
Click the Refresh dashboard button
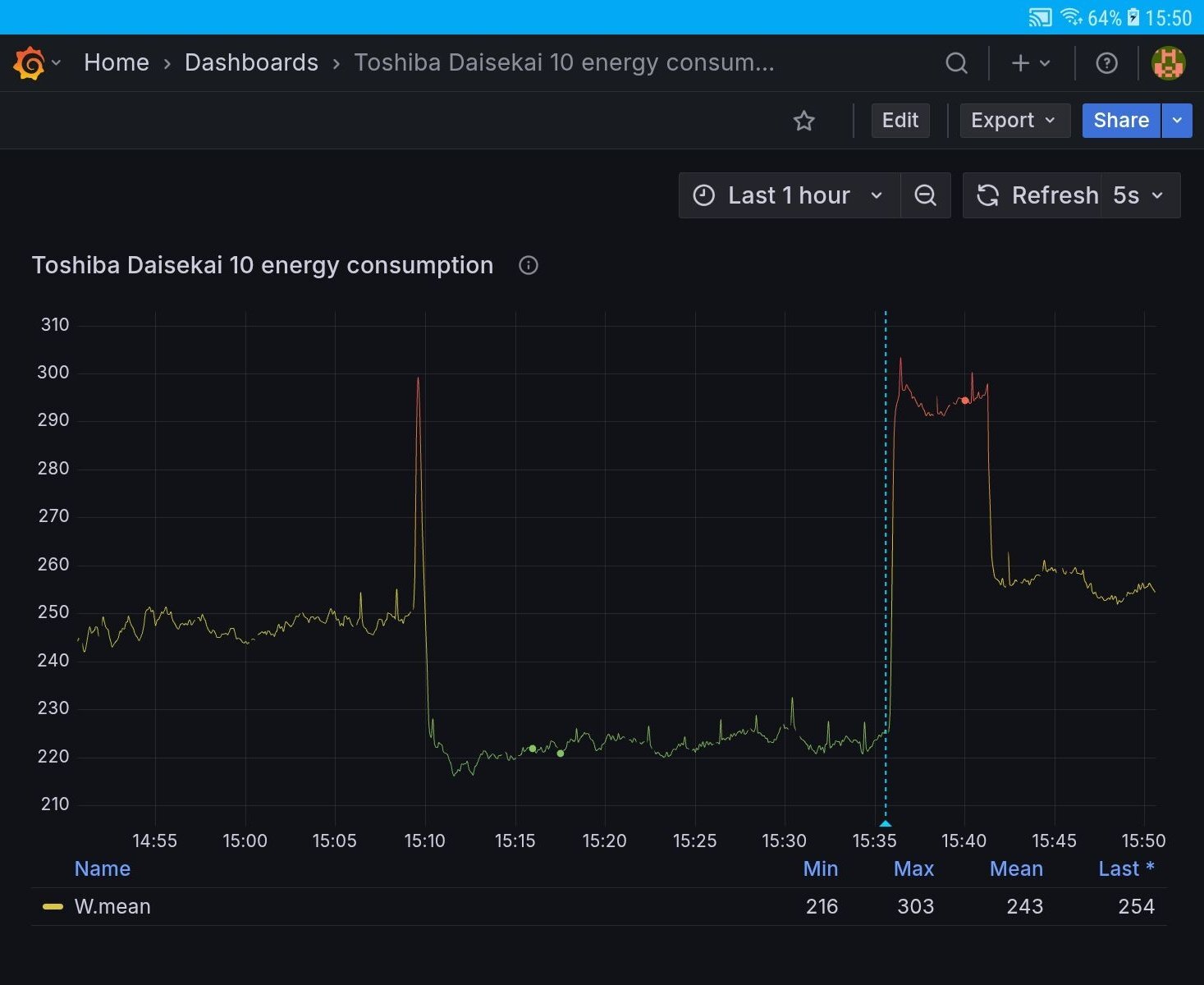point(1032,195)
